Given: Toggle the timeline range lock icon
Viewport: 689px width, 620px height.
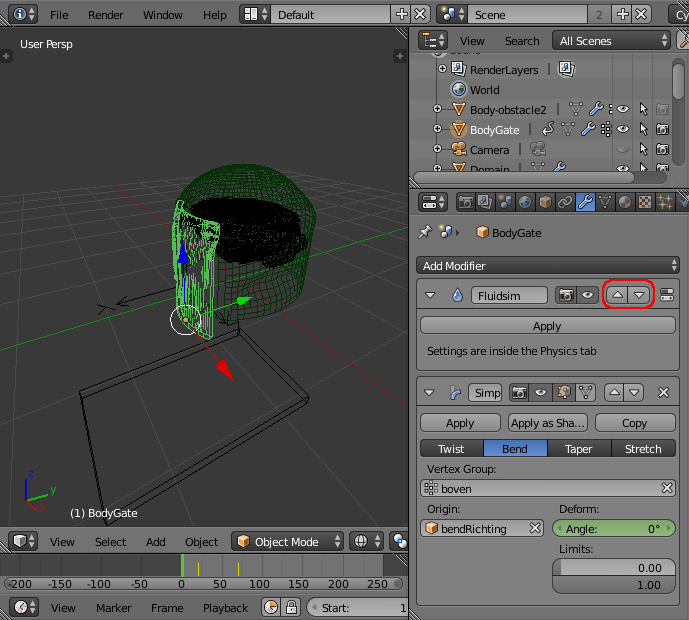Looking at the screenshot, I should coord(290,607).
